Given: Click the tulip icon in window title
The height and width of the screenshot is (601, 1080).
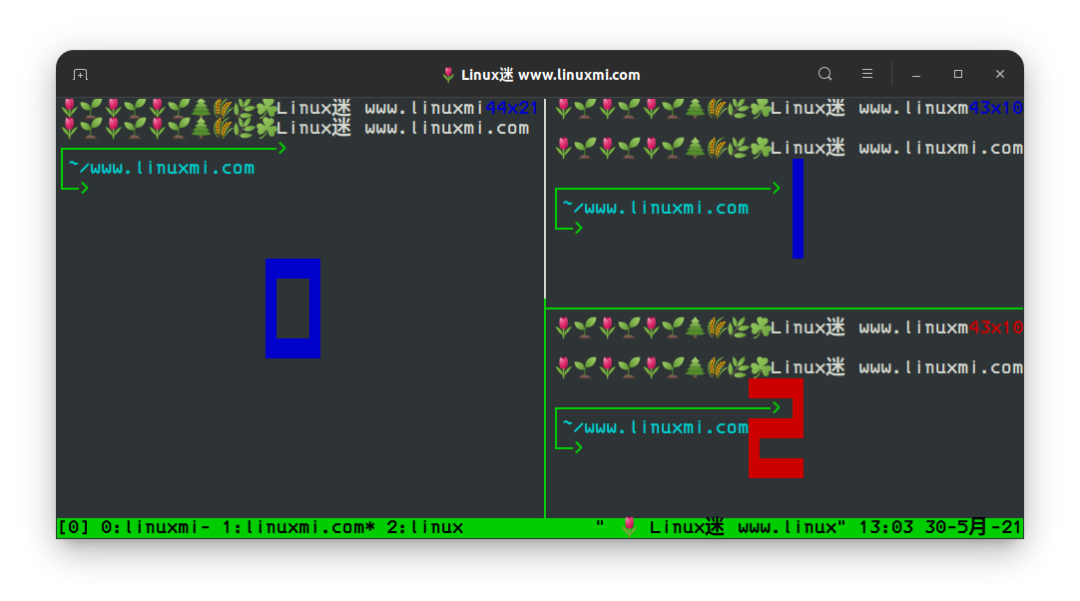Looking at the screenshot, I should tap(448, 74).
